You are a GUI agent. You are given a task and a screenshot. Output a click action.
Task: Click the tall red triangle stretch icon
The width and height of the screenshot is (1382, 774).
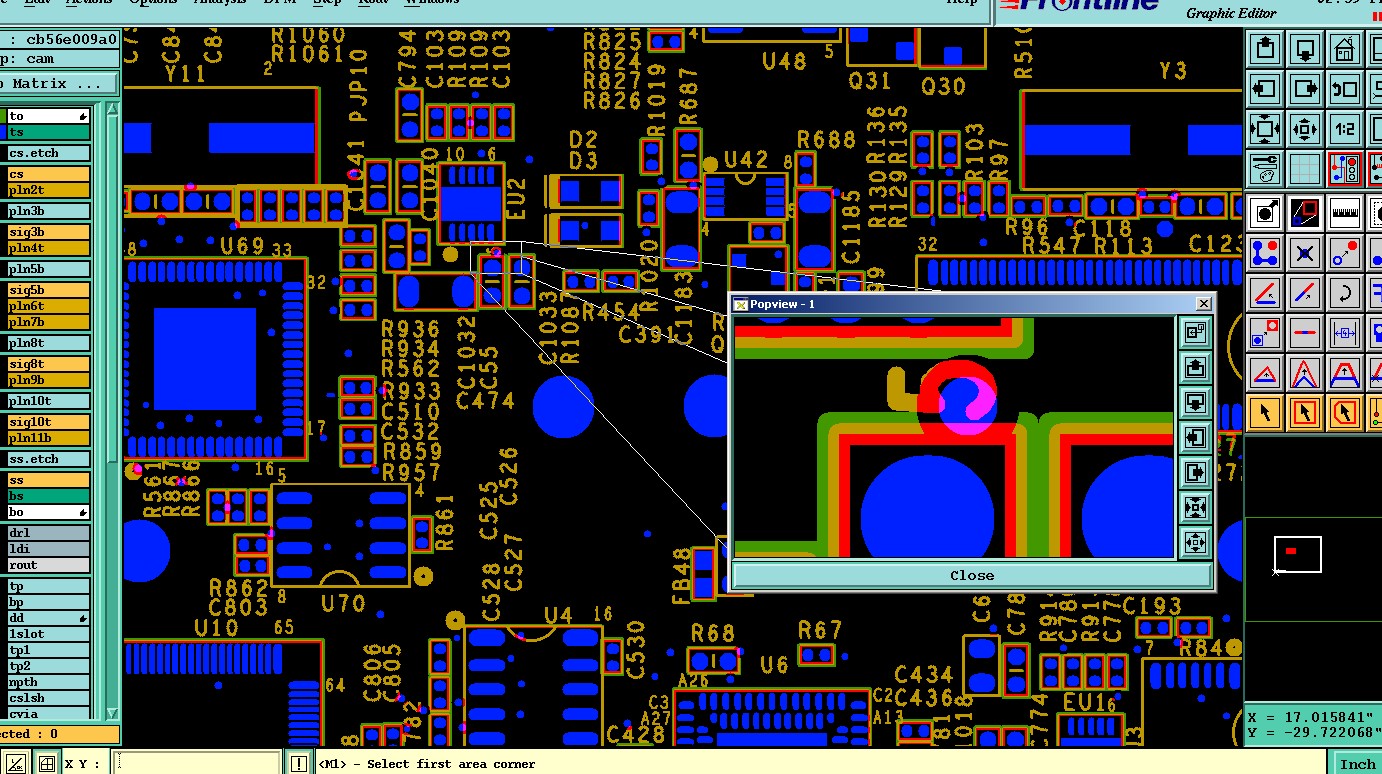(x=1305, y=373)
